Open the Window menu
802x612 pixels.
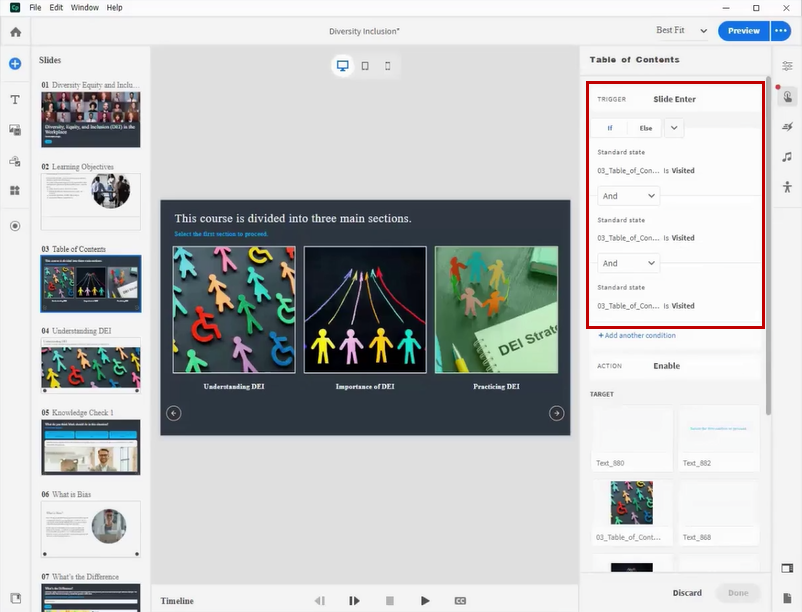(84, 7)
